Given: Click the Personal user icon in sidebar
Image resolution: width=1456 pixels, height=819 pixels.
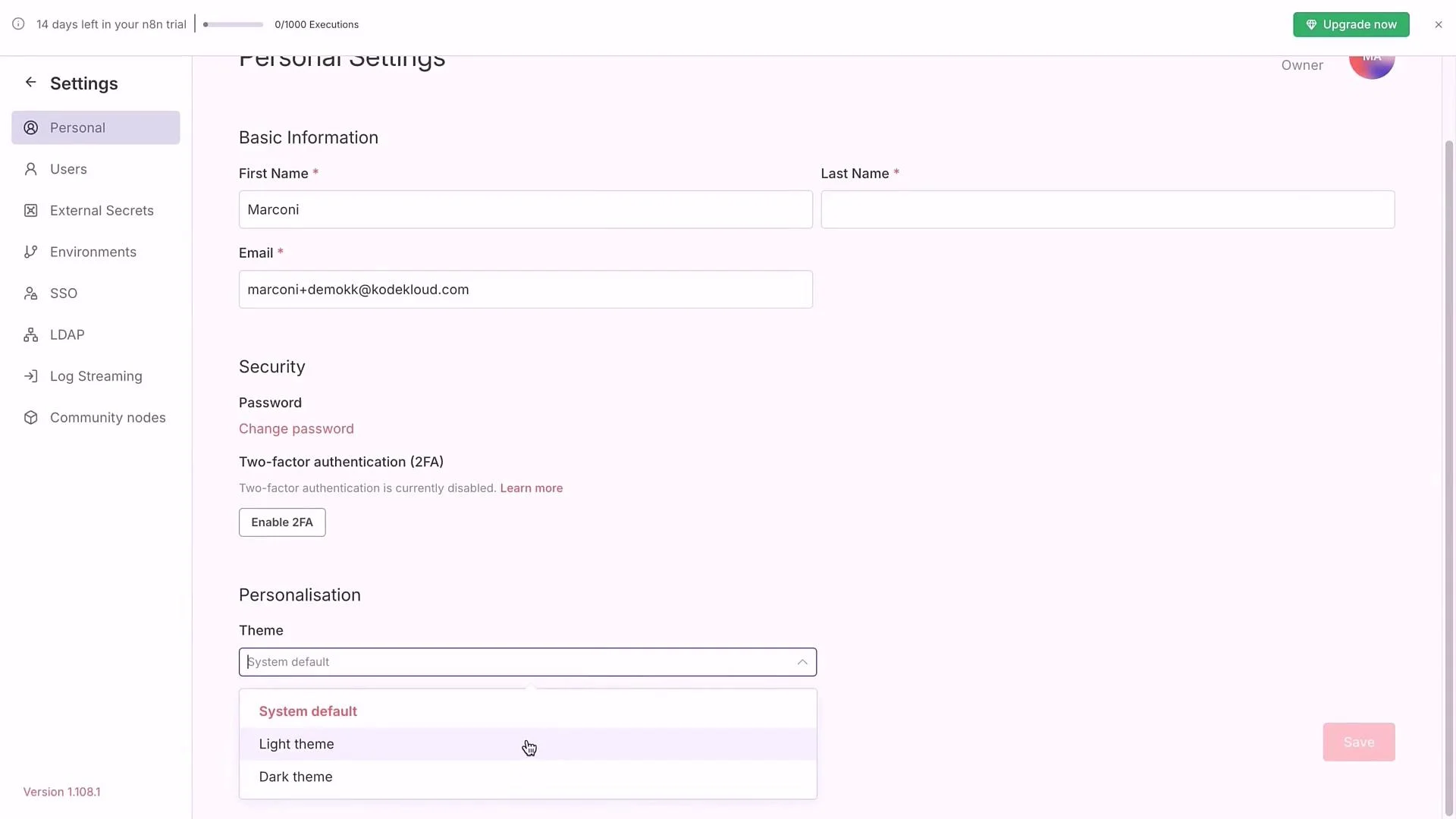Looking at the screenshot, I should [30, 127].
